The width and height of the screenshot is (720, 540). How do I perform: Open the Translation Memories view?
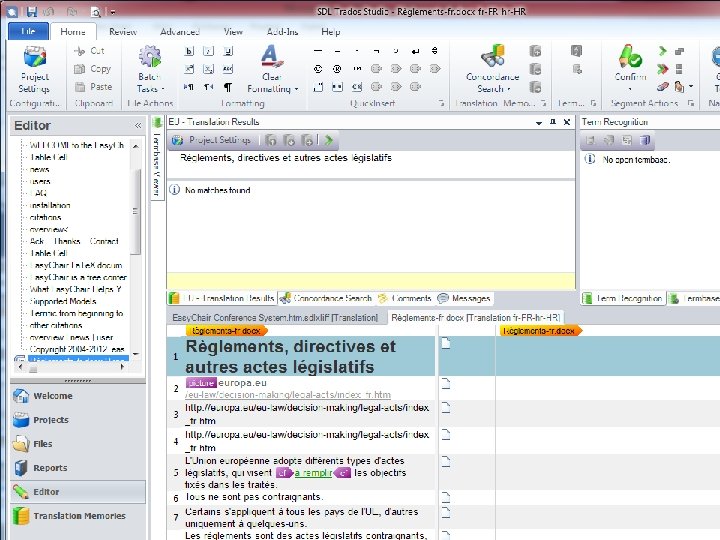click(78, 516)
